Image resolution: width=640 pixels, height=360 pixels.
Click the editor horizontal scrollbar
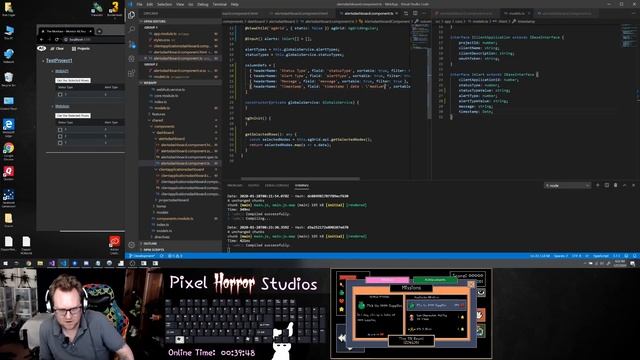(x=300, y=178)
